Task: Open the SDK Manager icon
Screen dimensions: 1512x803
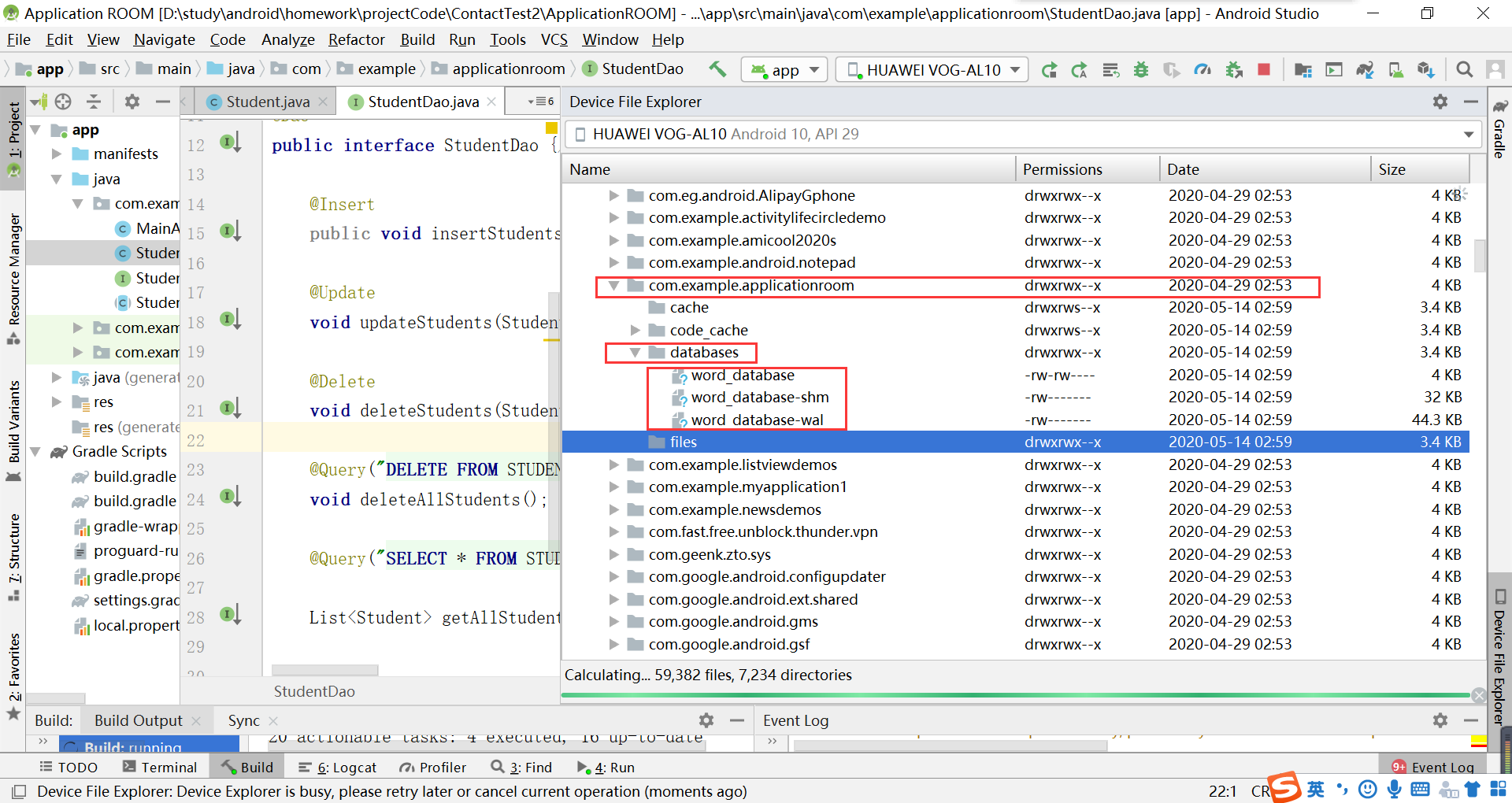Action: (x=1426, y=70)
